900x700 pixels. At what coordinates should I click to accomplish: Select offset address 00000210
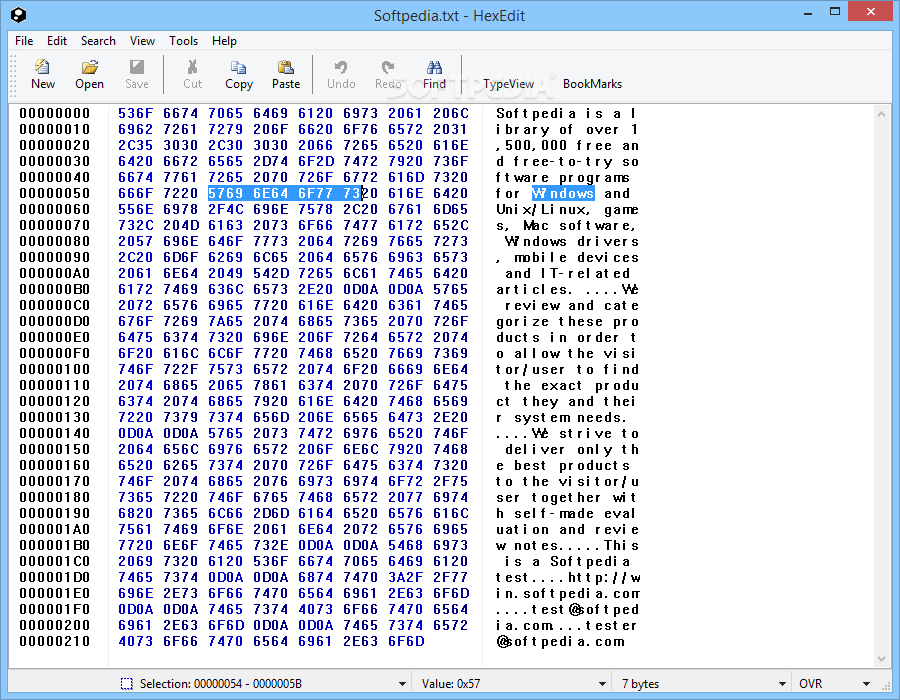click(x=55, y=641)
